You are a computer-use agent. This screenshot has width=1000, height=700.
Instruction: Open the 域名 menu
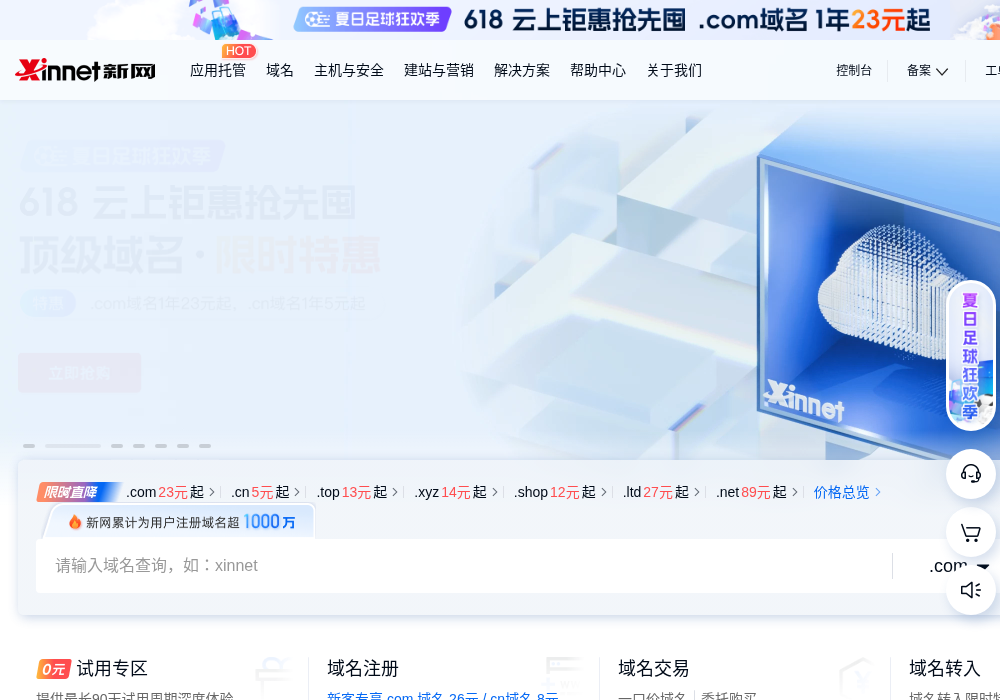coord(279,70)
